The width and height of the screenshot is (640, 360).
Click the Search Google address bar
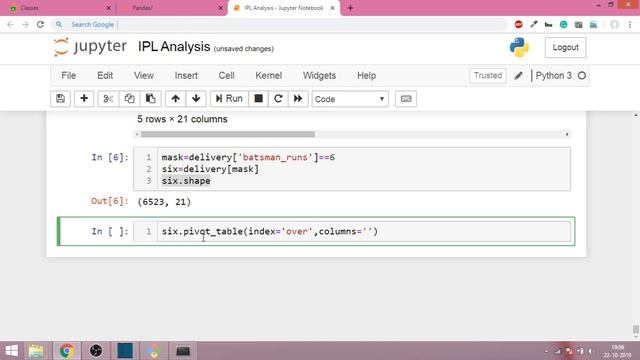280,24
